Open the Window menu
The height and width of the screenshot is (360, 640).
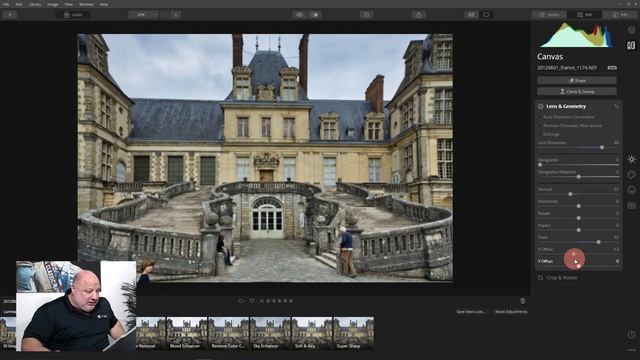pos(86,4)
